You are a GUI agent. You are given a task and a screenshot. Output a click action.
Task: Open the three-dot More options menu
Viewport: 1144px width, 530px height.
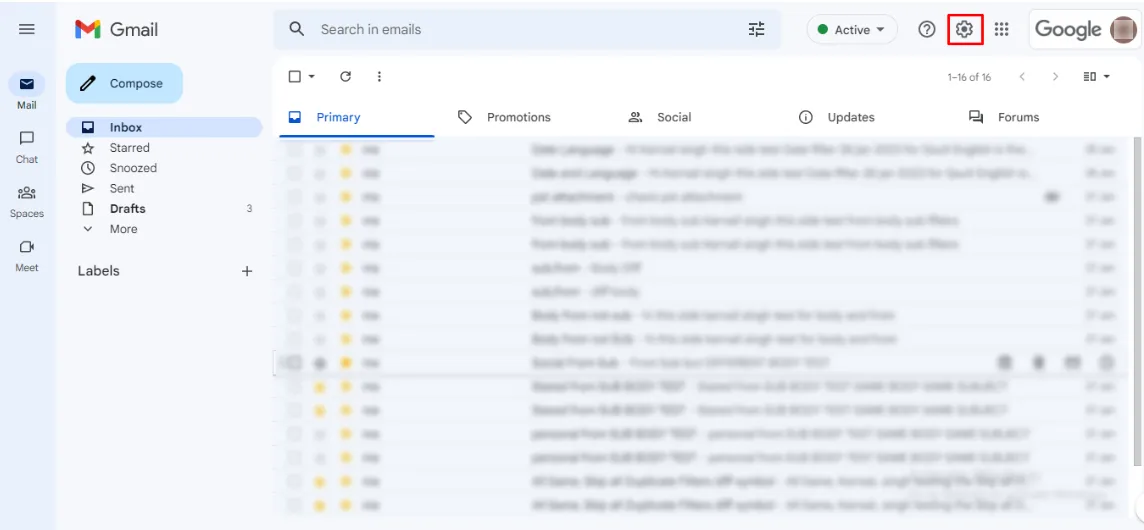379,77
